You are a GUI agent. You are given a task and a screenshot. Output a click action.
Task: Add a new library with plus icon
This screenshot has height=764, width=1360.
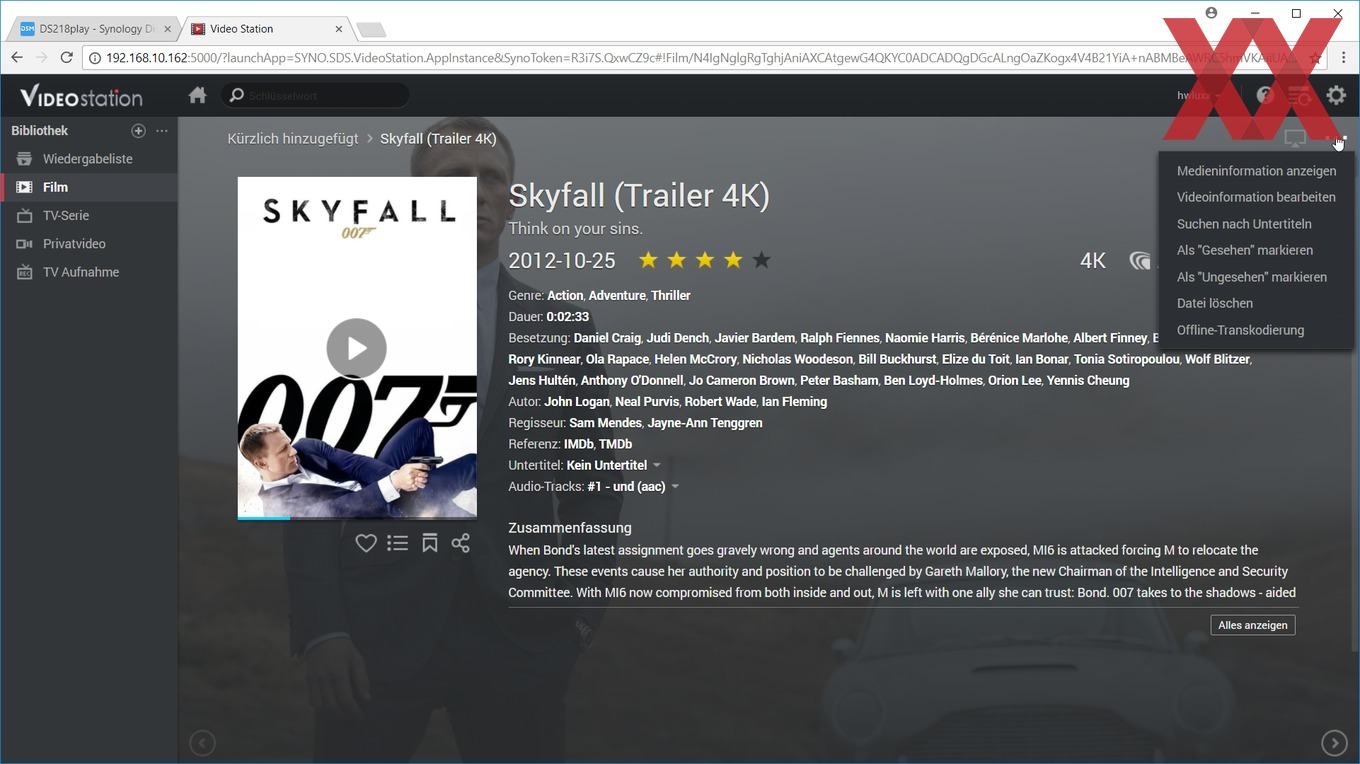pyautogui.click(x=138, y=131)
